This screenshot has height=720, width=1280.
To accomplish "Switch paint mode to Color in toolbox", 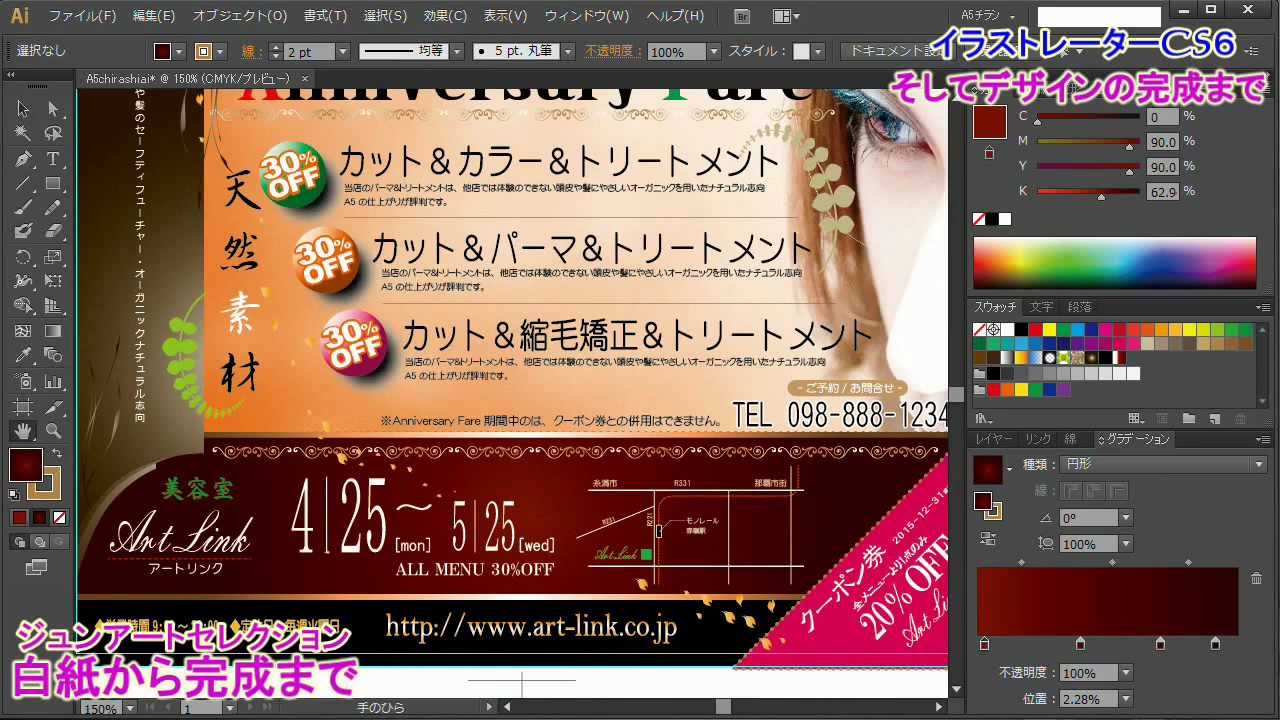I will coord(19,517).
